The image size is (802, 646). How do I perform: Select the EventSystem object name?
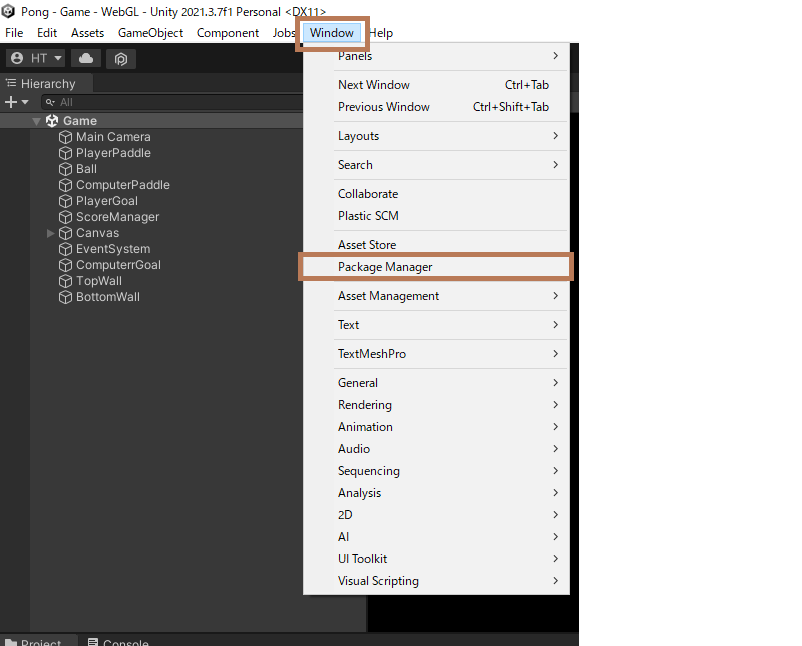tap(113, 249)
